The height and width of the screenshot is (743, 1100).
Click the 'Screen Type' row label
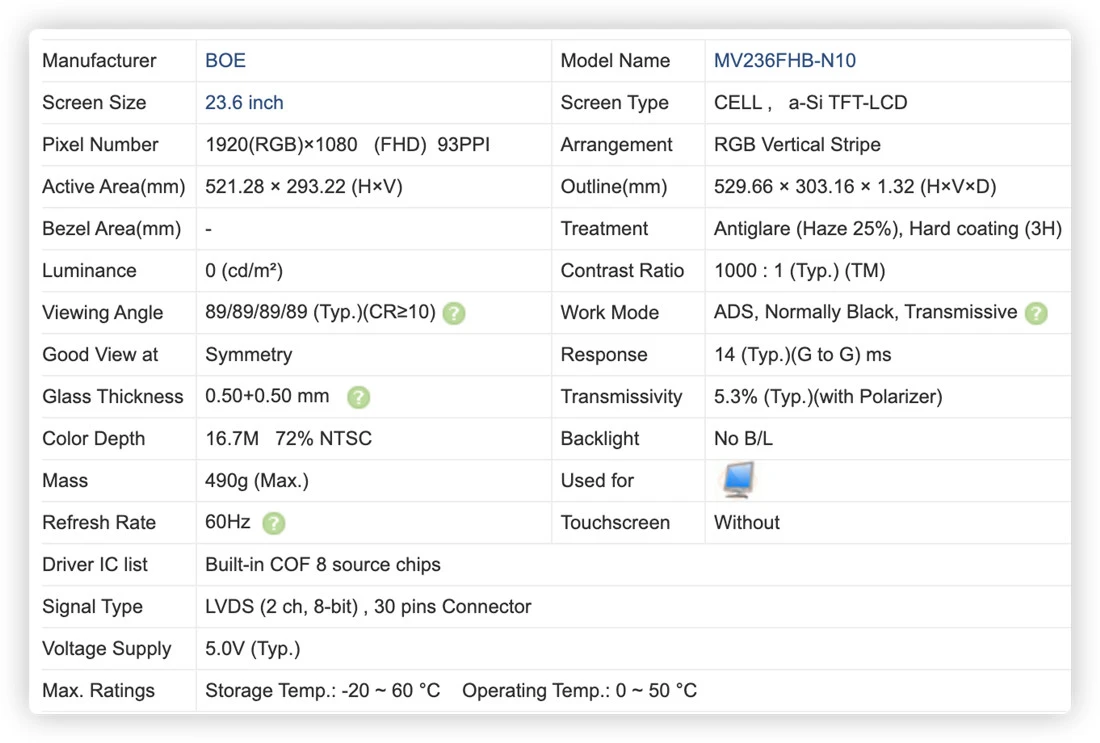pos(614,102)
